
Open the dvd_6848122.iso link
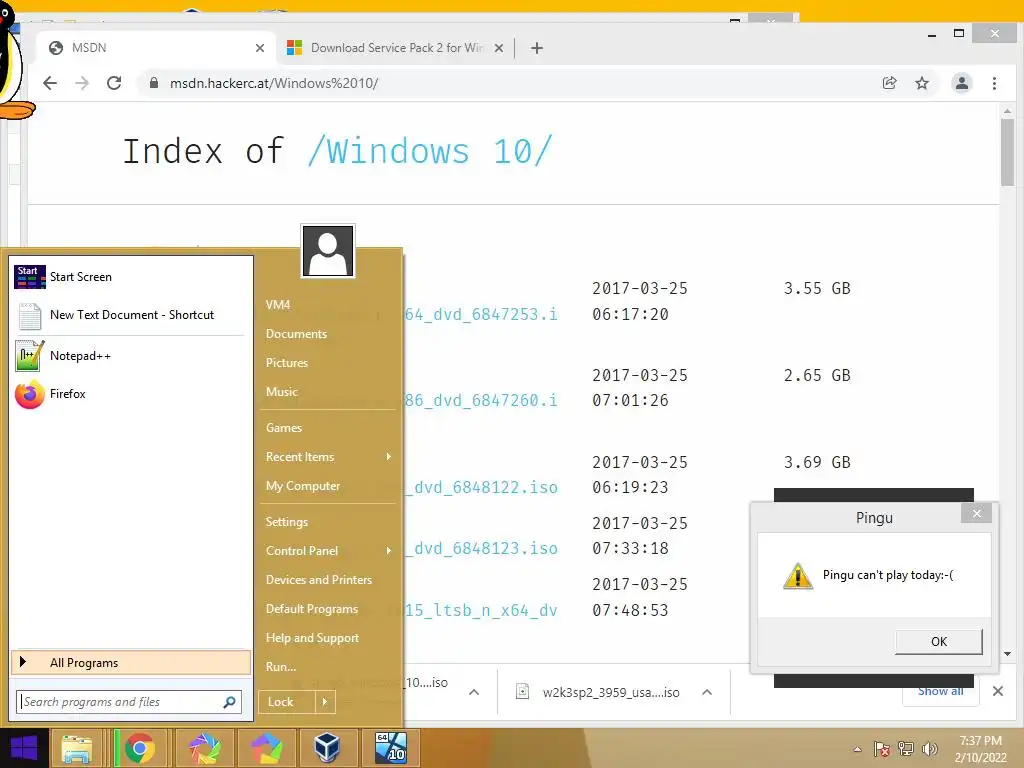(482, 487)
